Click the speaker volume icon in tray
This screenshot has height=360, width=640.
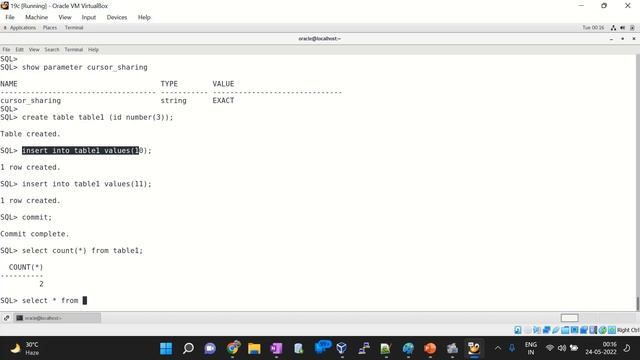point(562,348)
